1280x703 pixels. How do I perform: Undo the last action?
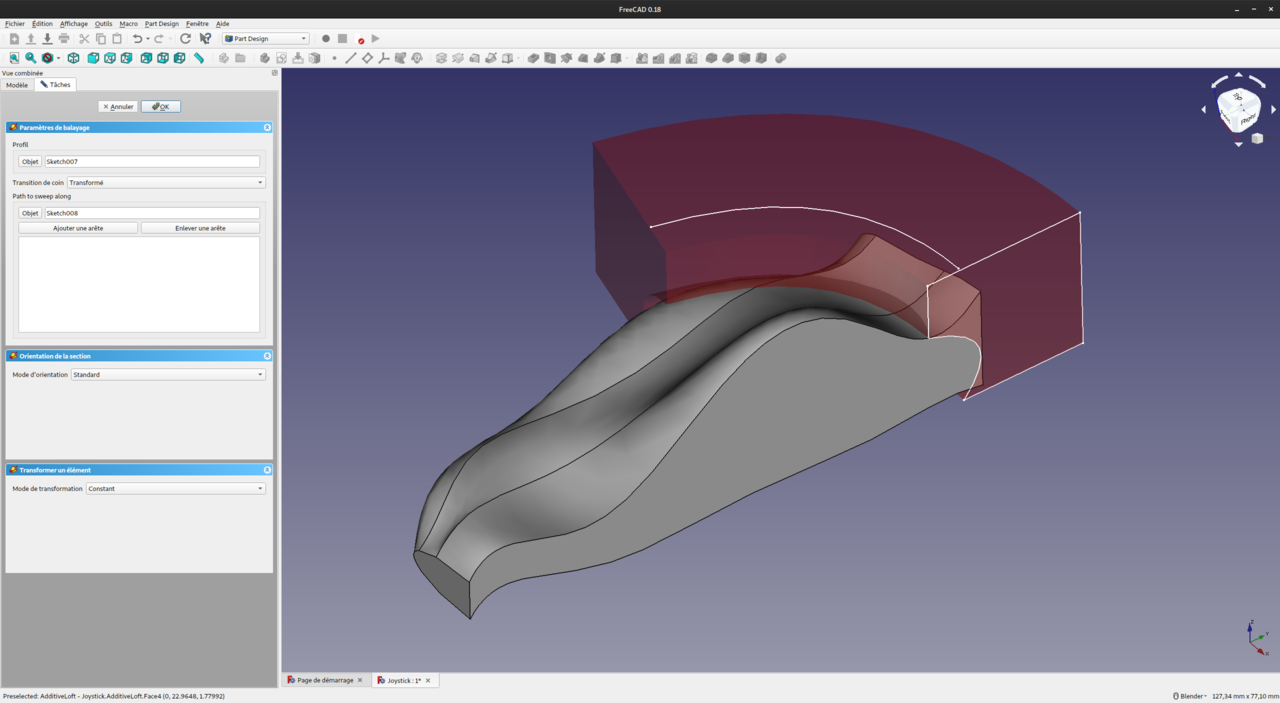pos(137,39)
